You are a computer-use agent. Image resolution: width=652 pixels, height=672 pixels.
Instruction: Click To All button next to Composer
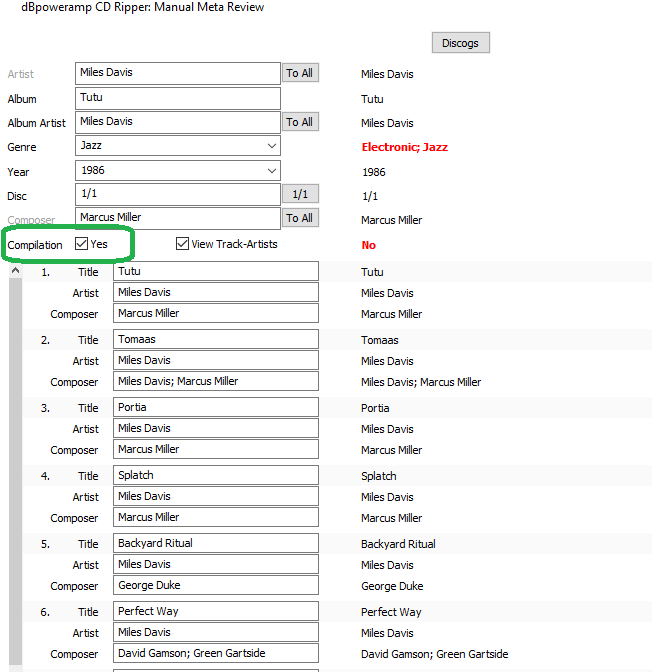(x=300, y=218)
